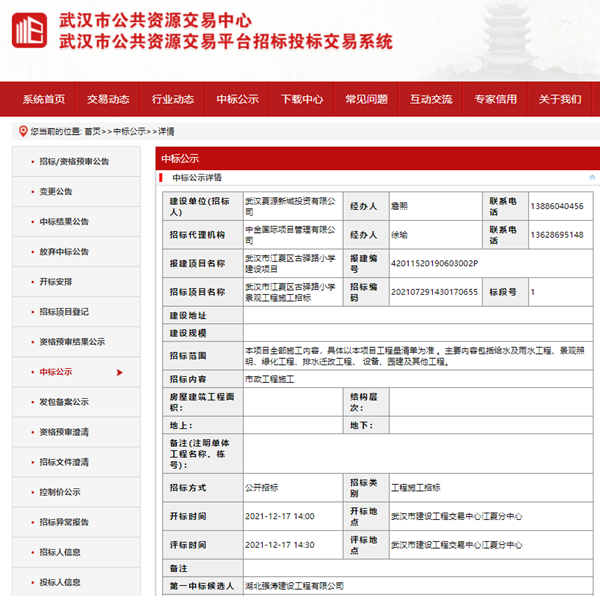Open 中标结果公告 in the sidebar

(x=77, y=222)
